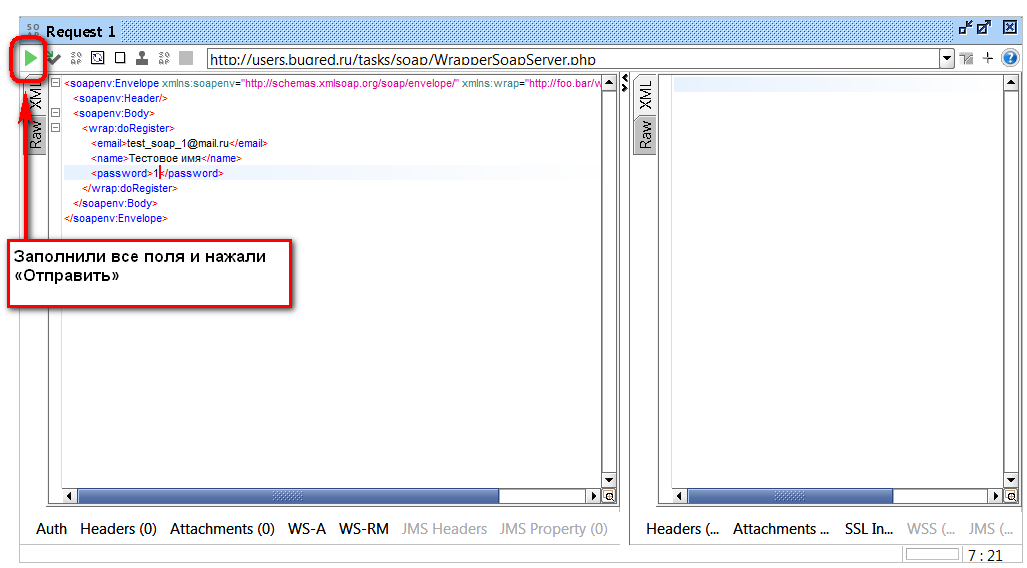Open the response WSS tab
Image resolution: width=1027 pixels, height=568 pixels.
[931, 529]
